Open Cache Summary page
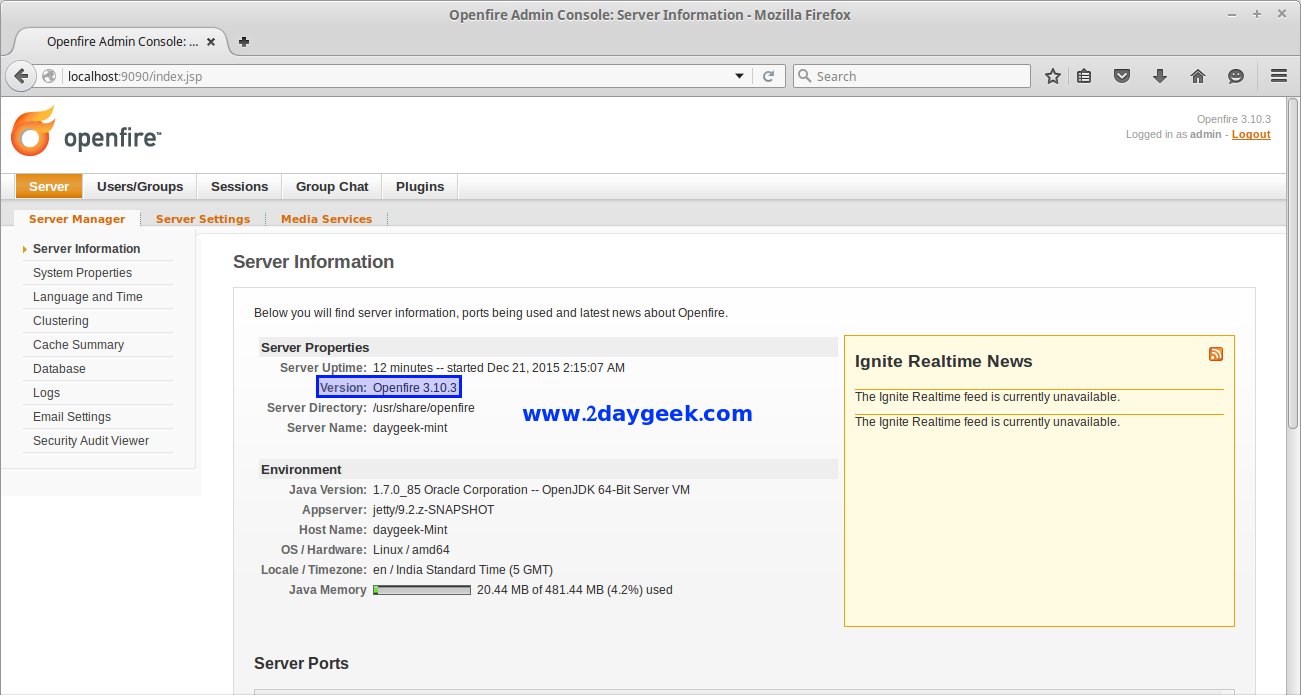Screen dimensions: 1301x695 (78, 345)
